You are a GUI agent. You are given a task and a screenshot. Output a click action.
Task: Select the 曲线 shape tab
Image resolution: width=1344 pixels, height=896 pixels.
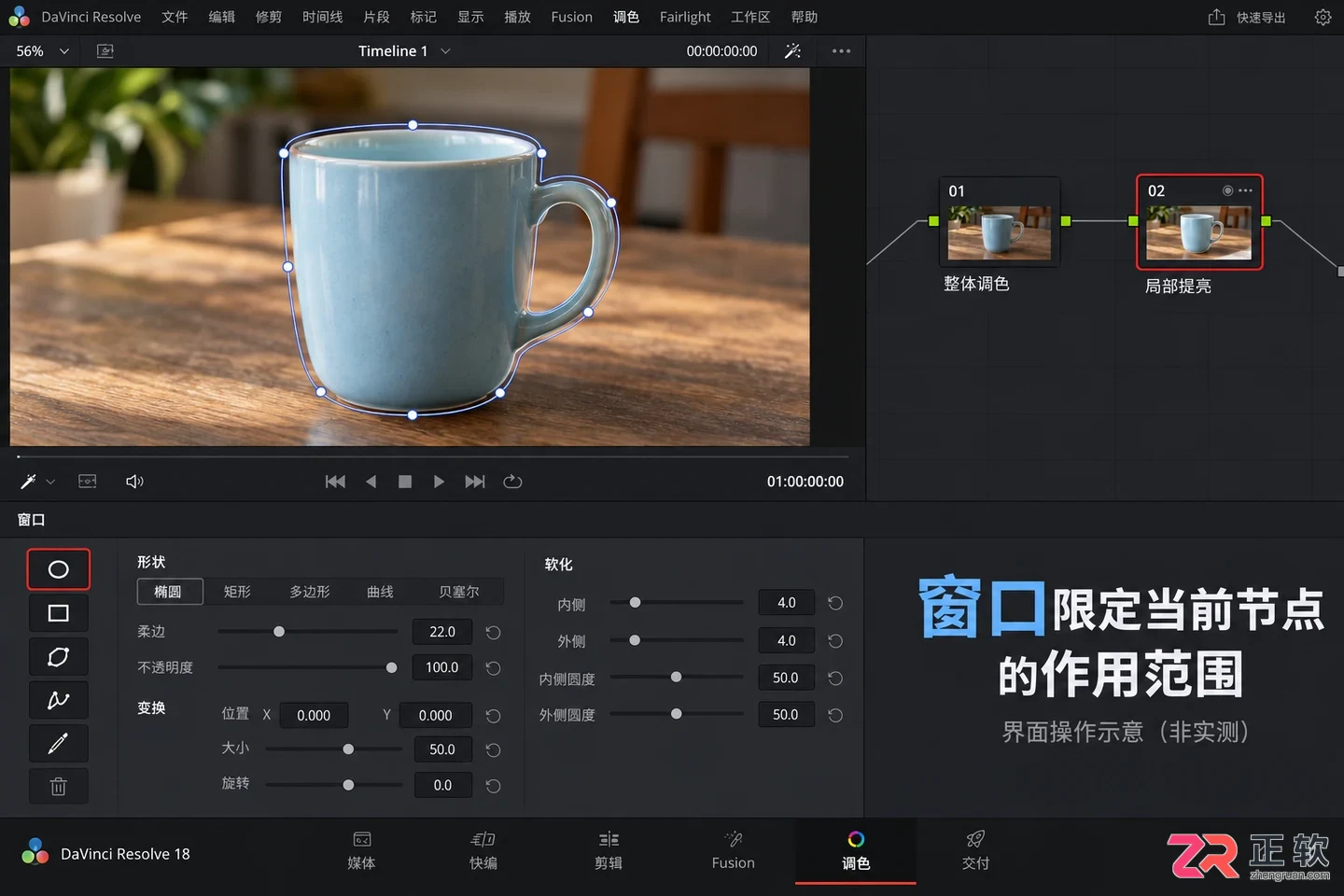coord(380,592)
